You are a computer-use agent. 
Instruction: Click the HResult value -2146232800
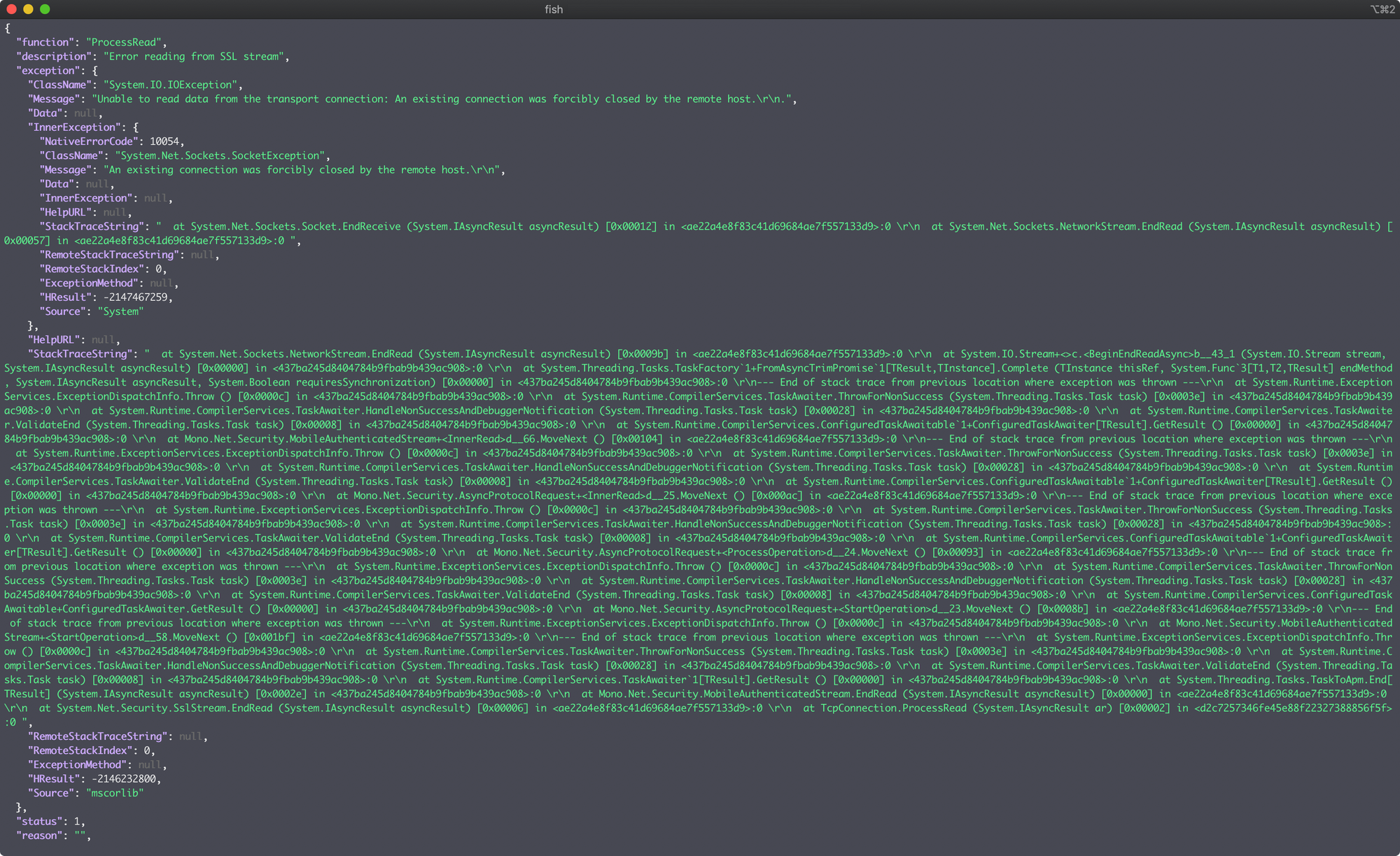[x=124, y=778]
